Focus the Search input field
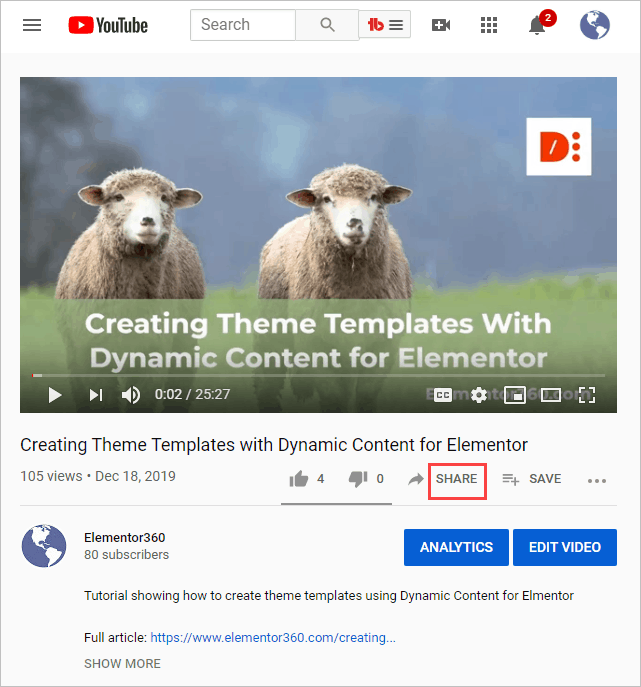The height and width of the screenshot is (687, 641). tap(243, 25)
